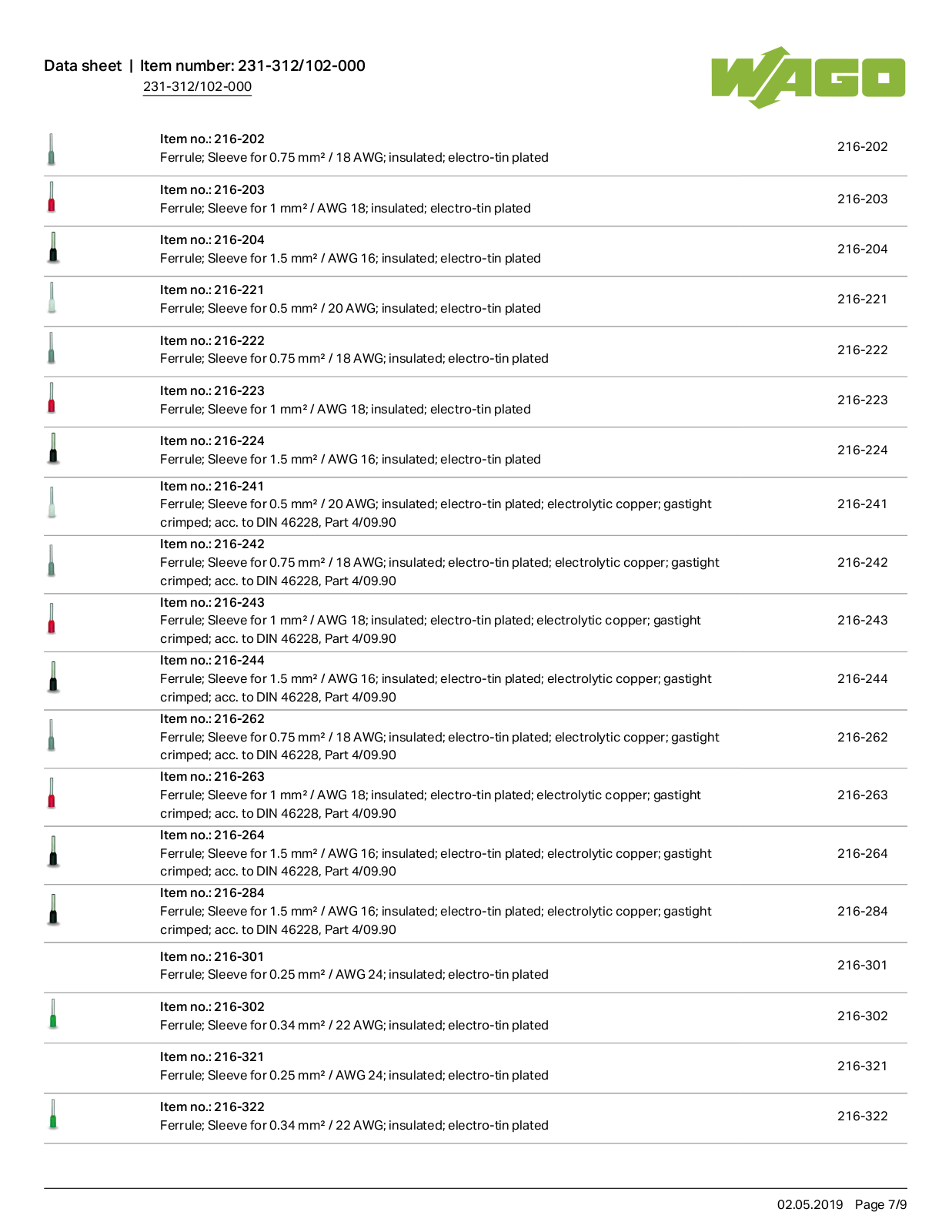Open the 216-224 link in right column

coord(862,450)
